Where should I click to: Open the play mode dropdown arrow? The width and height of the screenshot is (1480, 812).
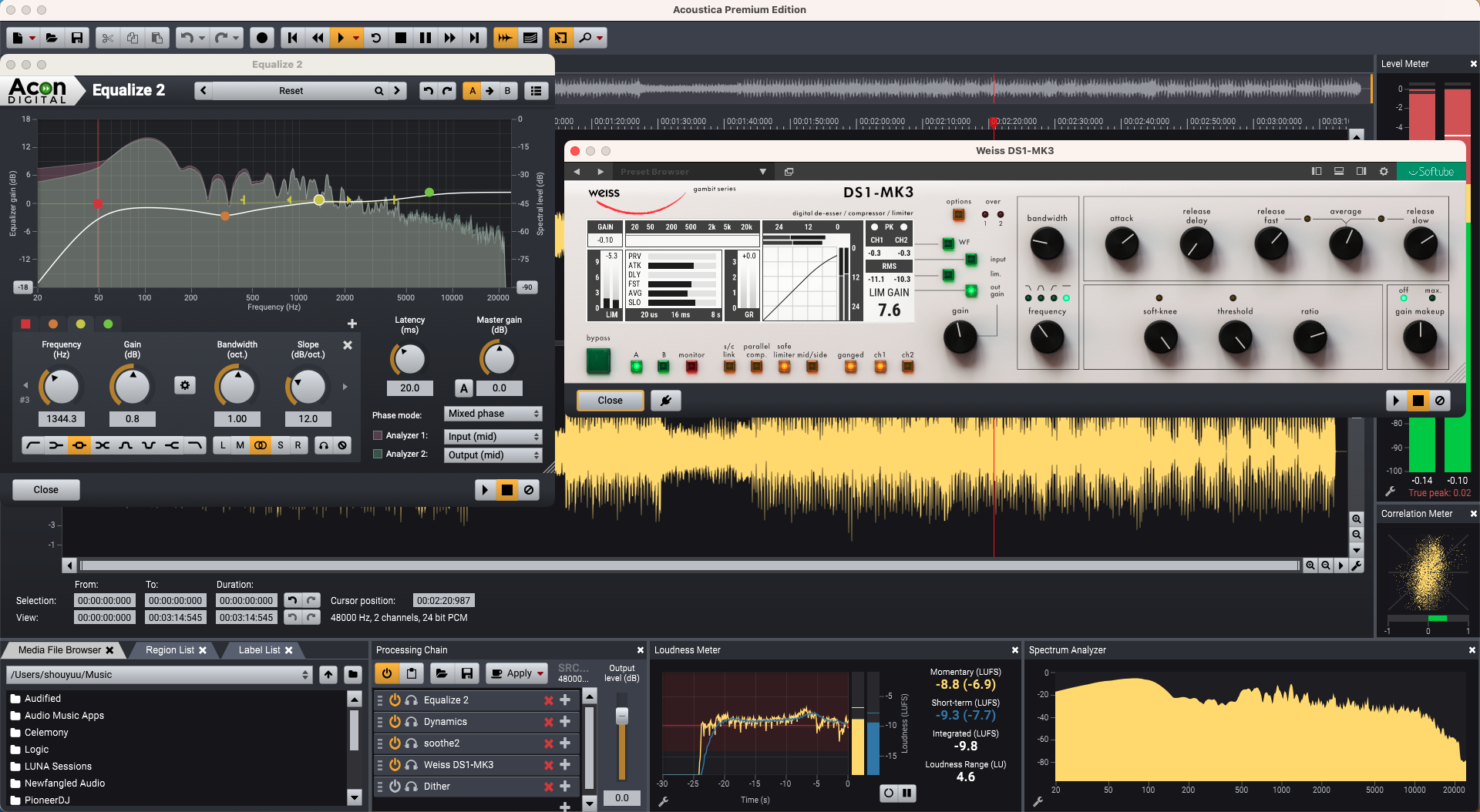[x=355, y=38]
